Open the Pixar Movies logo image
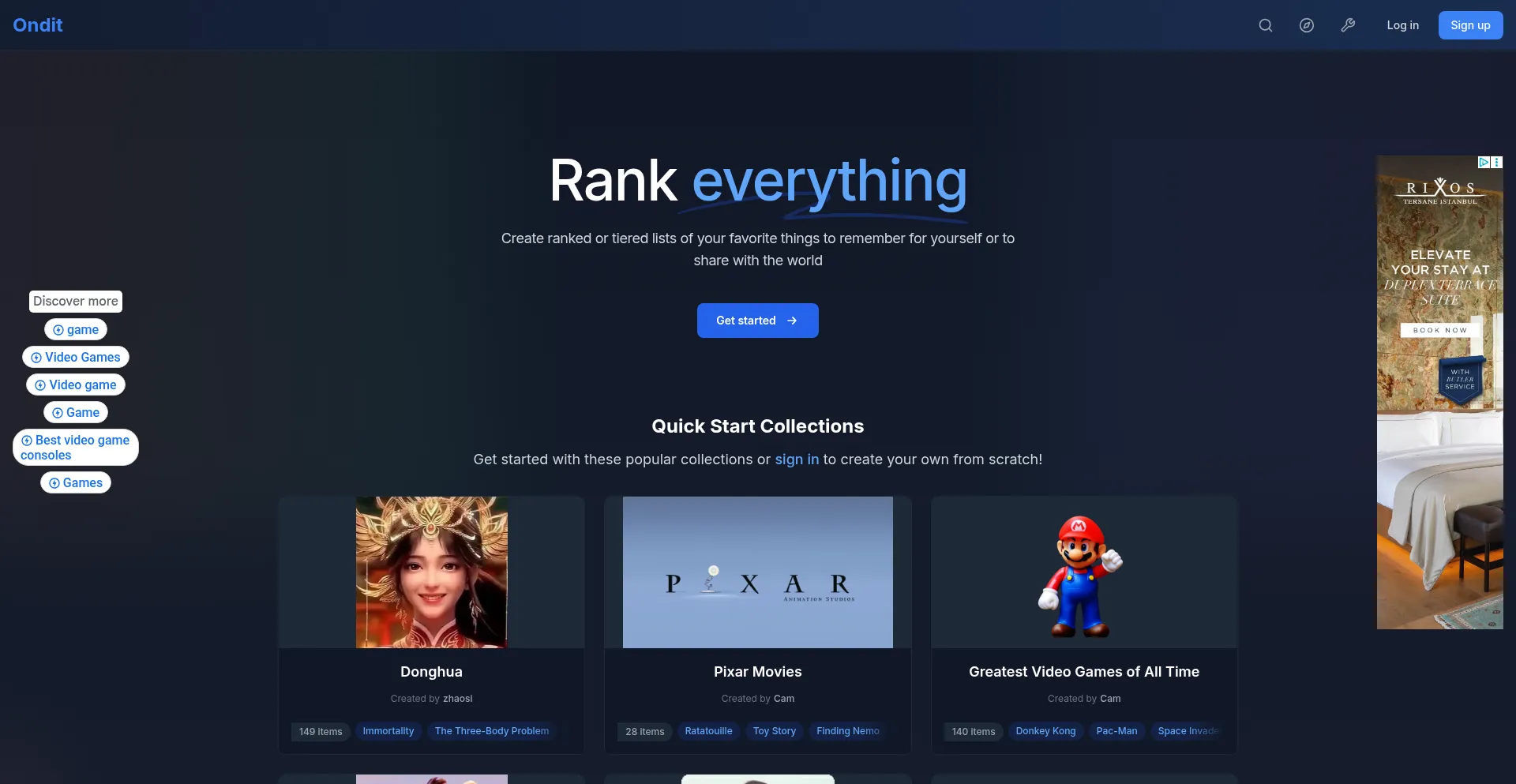 (x=758, y=572)
